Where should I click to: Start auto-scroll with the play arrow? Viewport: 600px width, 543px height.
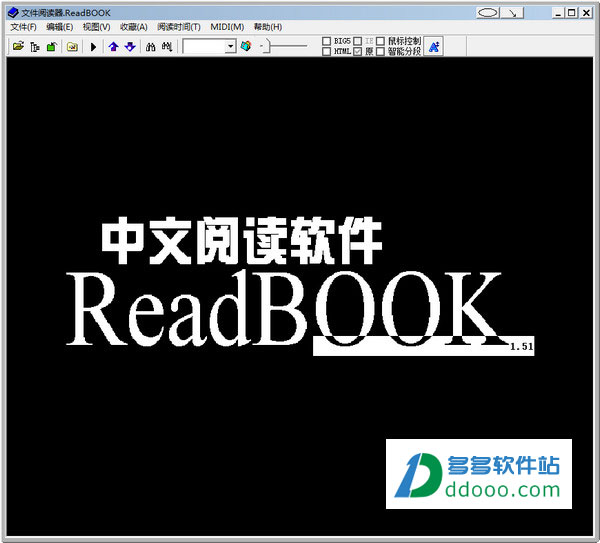click(x=93, y=47)
